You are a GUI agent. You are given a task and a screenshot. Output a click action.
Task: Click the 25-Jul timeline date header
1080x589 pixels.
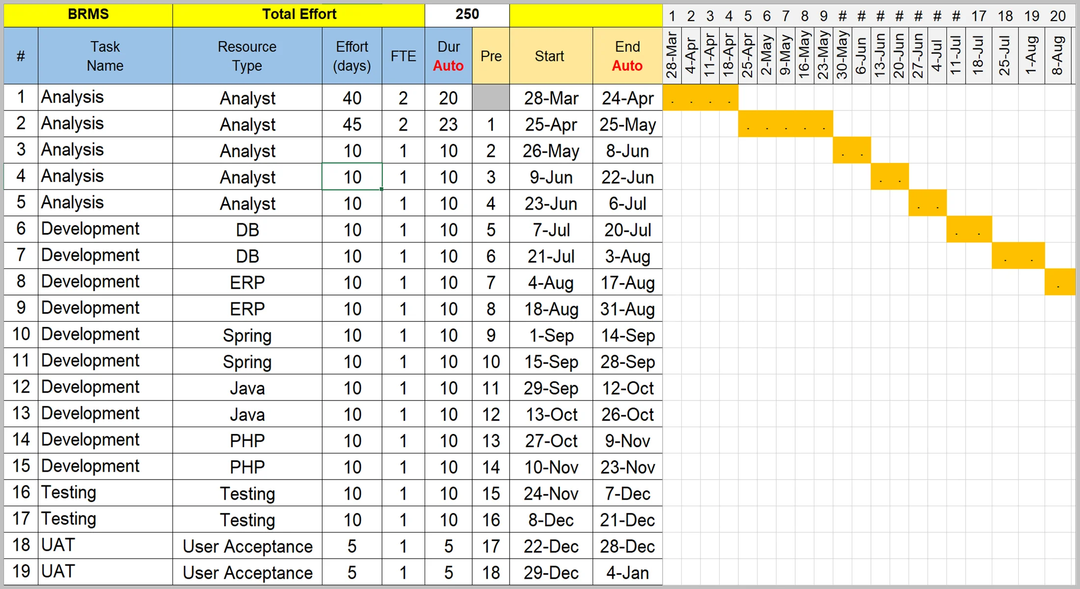tap(1005, 56)
